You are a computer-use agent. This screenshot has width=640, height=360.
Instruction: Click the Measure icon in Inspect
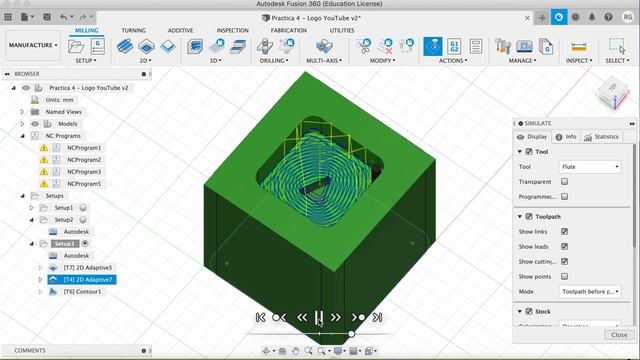point(579,47)
